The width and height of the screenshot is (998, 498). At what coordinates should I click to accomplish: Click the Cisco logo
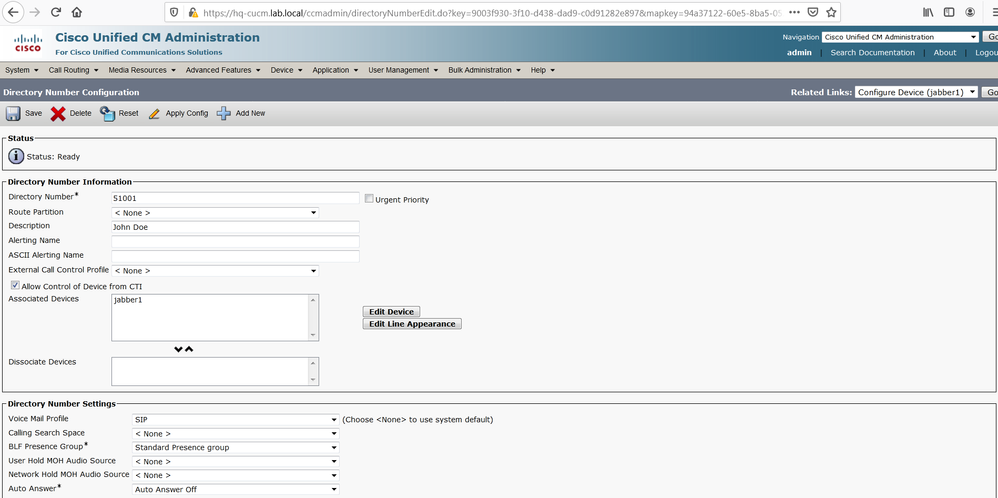point(28,43)
